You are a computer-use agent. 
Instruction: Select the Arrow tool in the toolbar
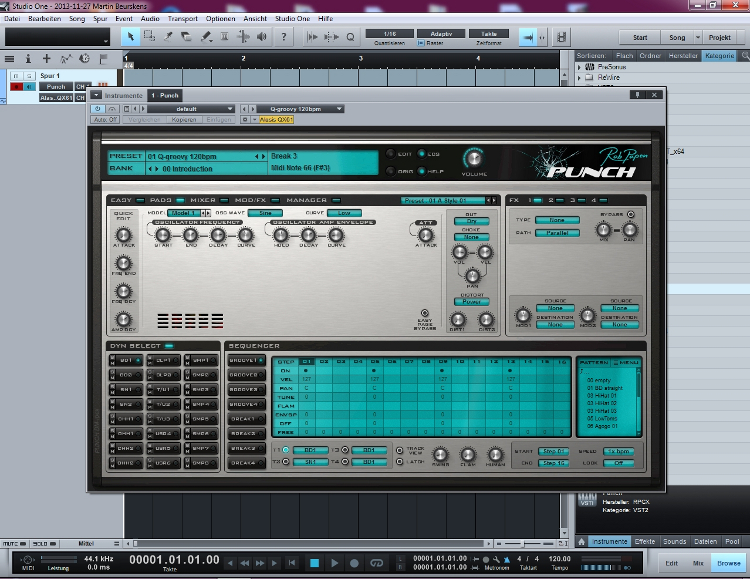(131, 37)
